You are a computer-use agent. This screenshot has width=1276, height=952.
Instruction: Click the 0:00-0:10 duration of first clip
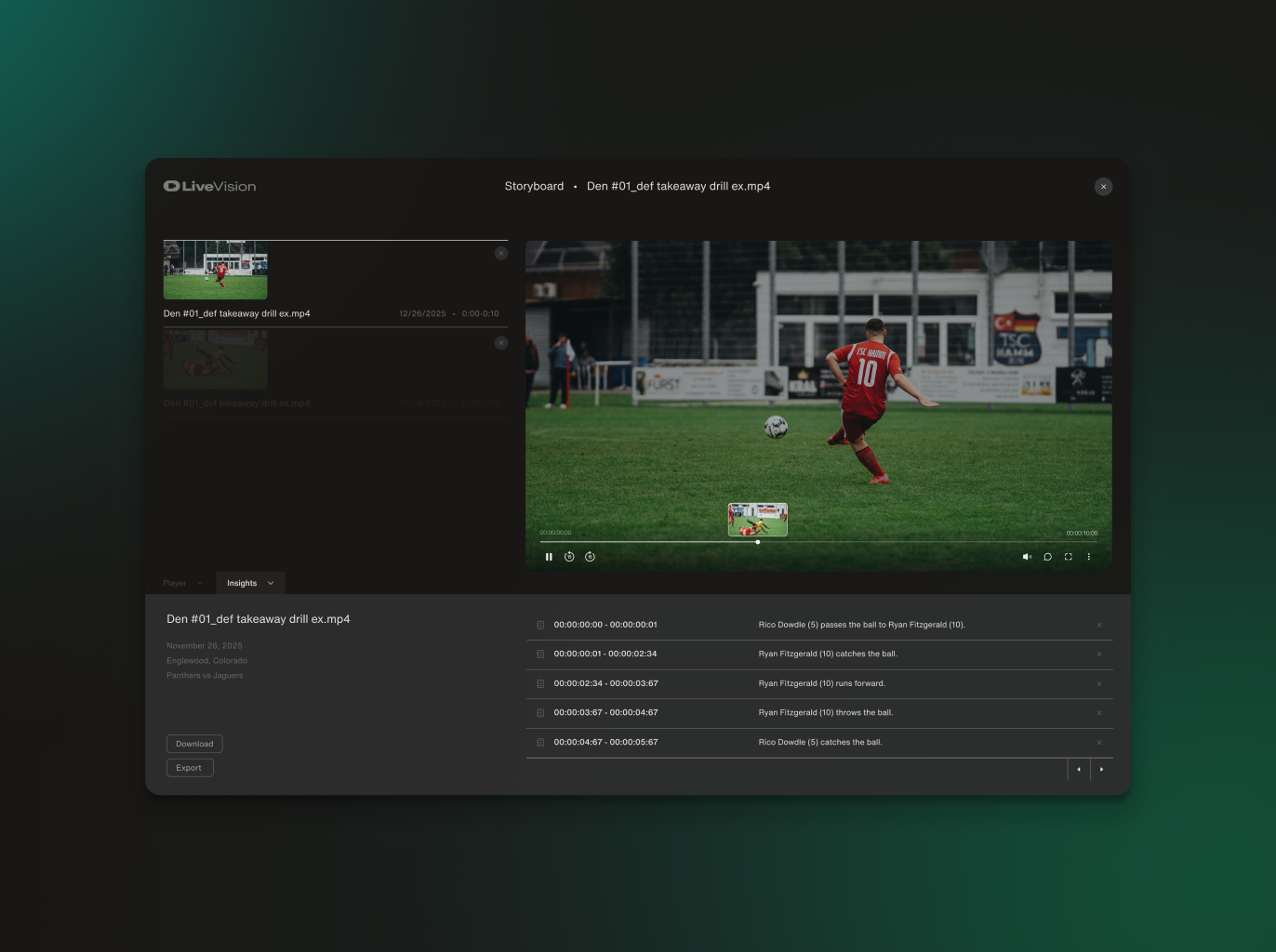click(x=480, y=314)
